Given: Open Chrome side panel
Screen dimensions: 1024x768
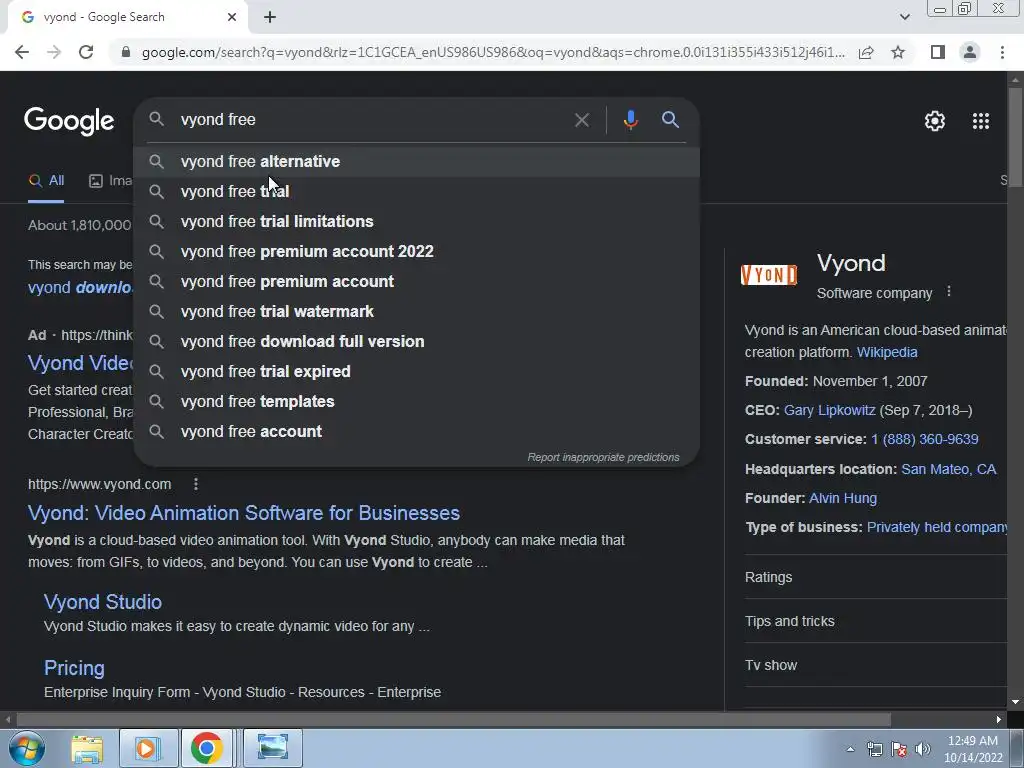Looking at the screenshot, I should [x=938, y=52].
